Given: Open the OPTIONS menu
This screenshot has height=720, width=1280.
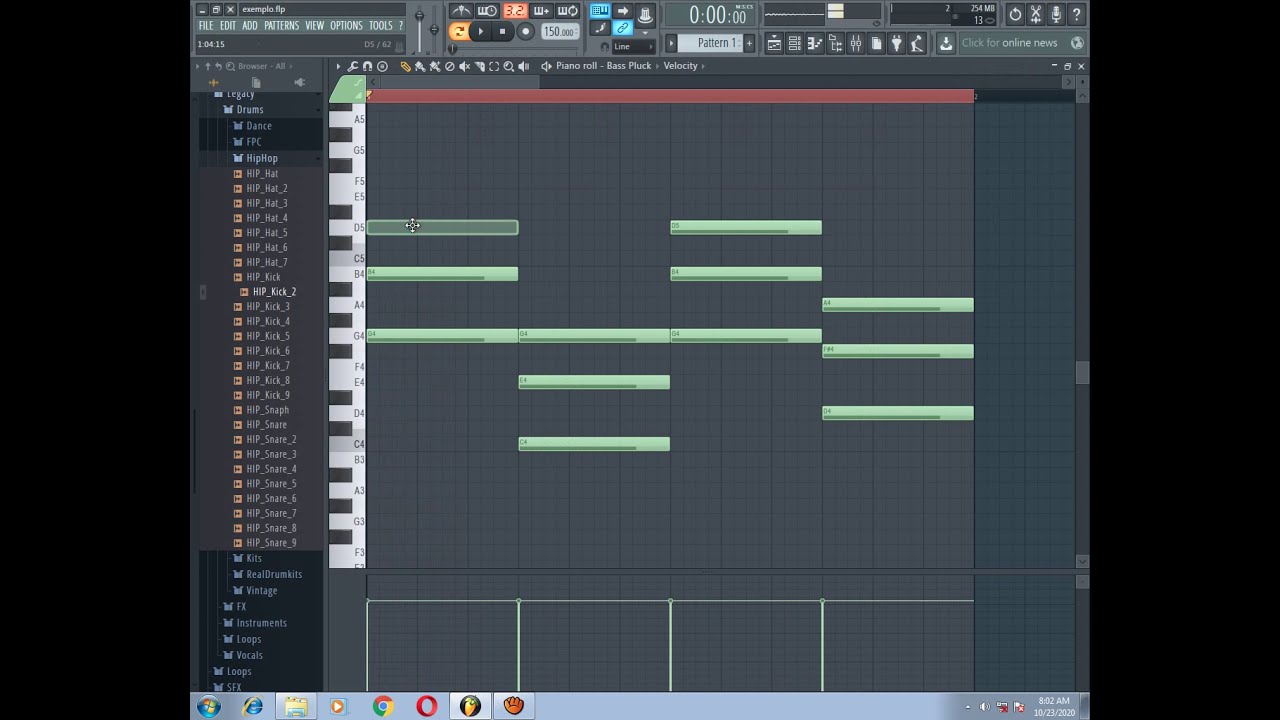Looking at the screenshot, I should 346,26.
